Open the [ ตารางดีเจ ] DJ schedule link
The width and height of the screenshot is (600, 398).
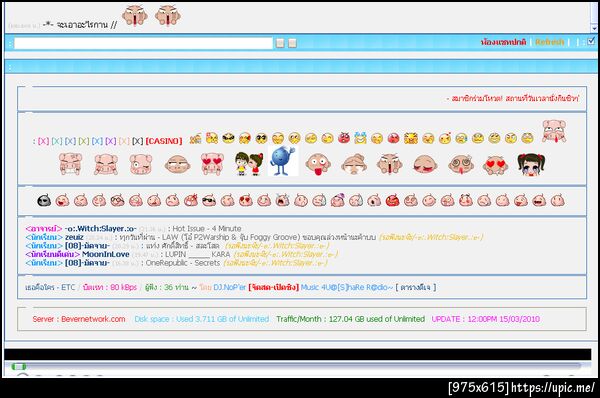pos(416,287)
